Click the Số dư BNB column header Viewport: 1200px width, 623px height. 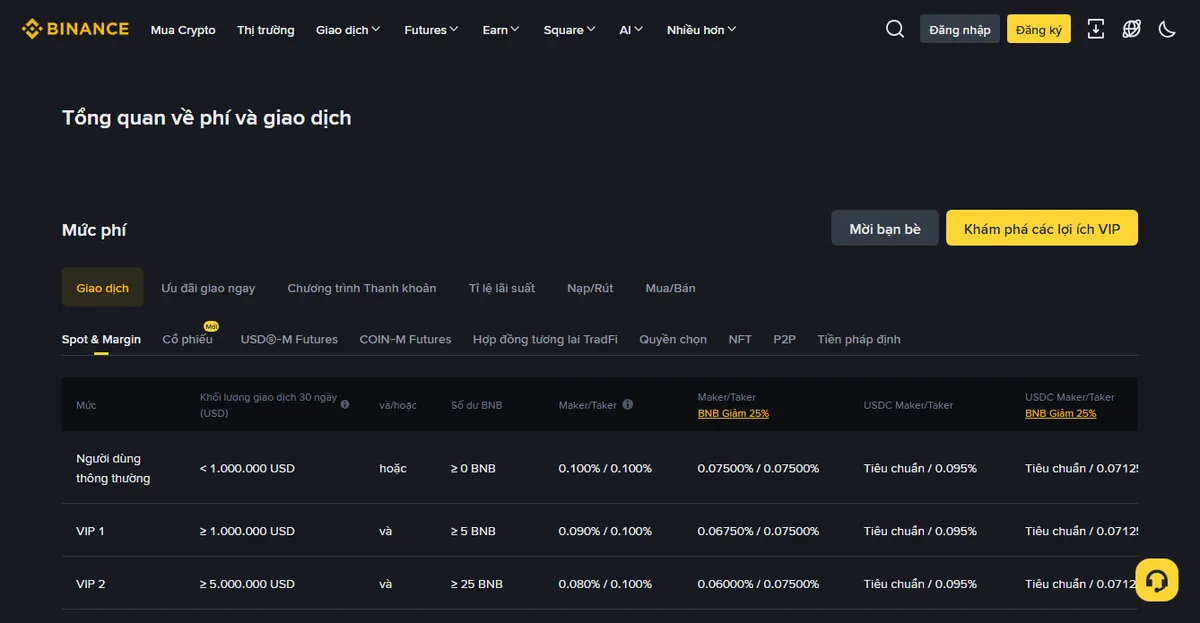click(476, 405)
